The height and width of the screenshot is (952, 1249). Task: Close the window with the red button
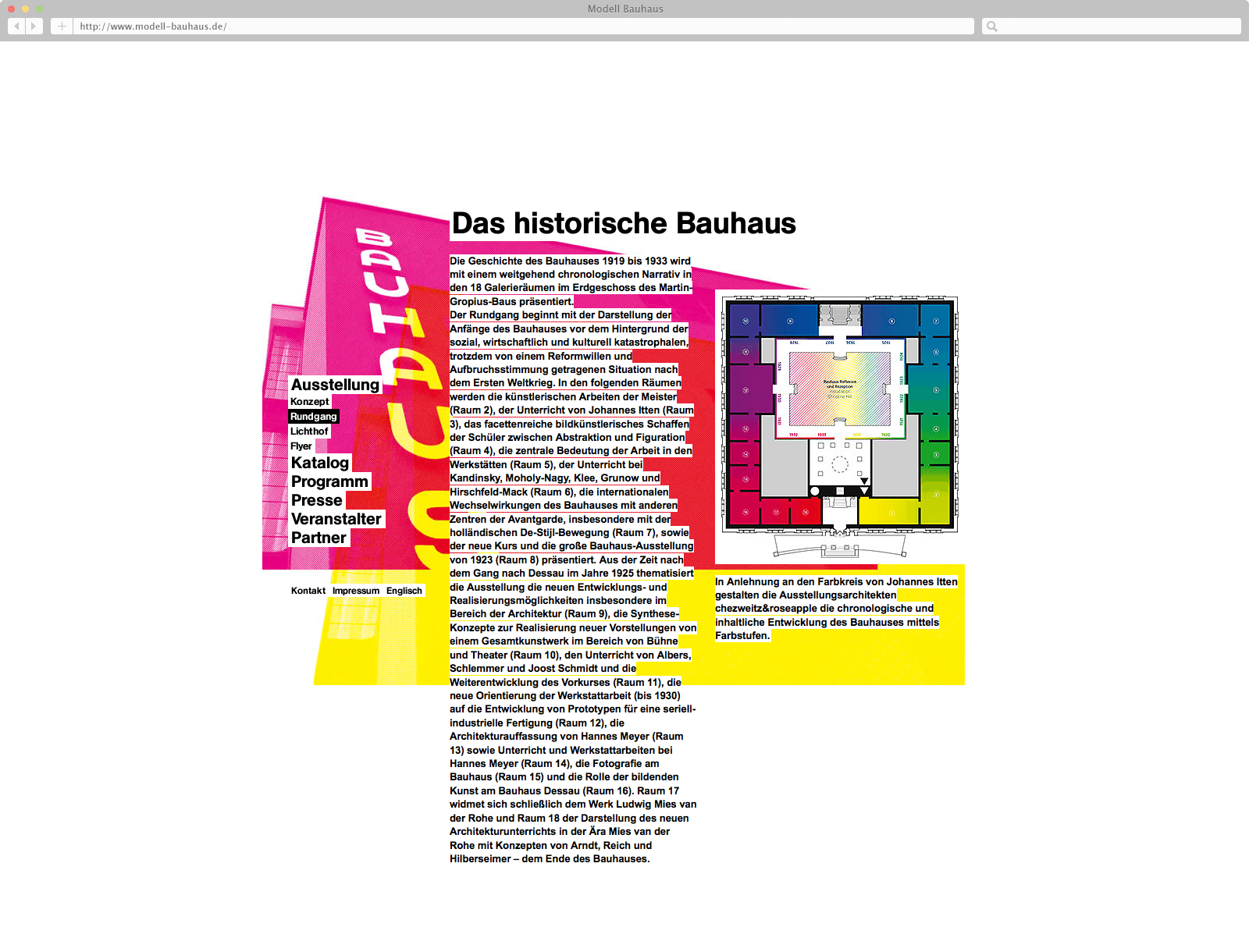(x=12, y=9)
